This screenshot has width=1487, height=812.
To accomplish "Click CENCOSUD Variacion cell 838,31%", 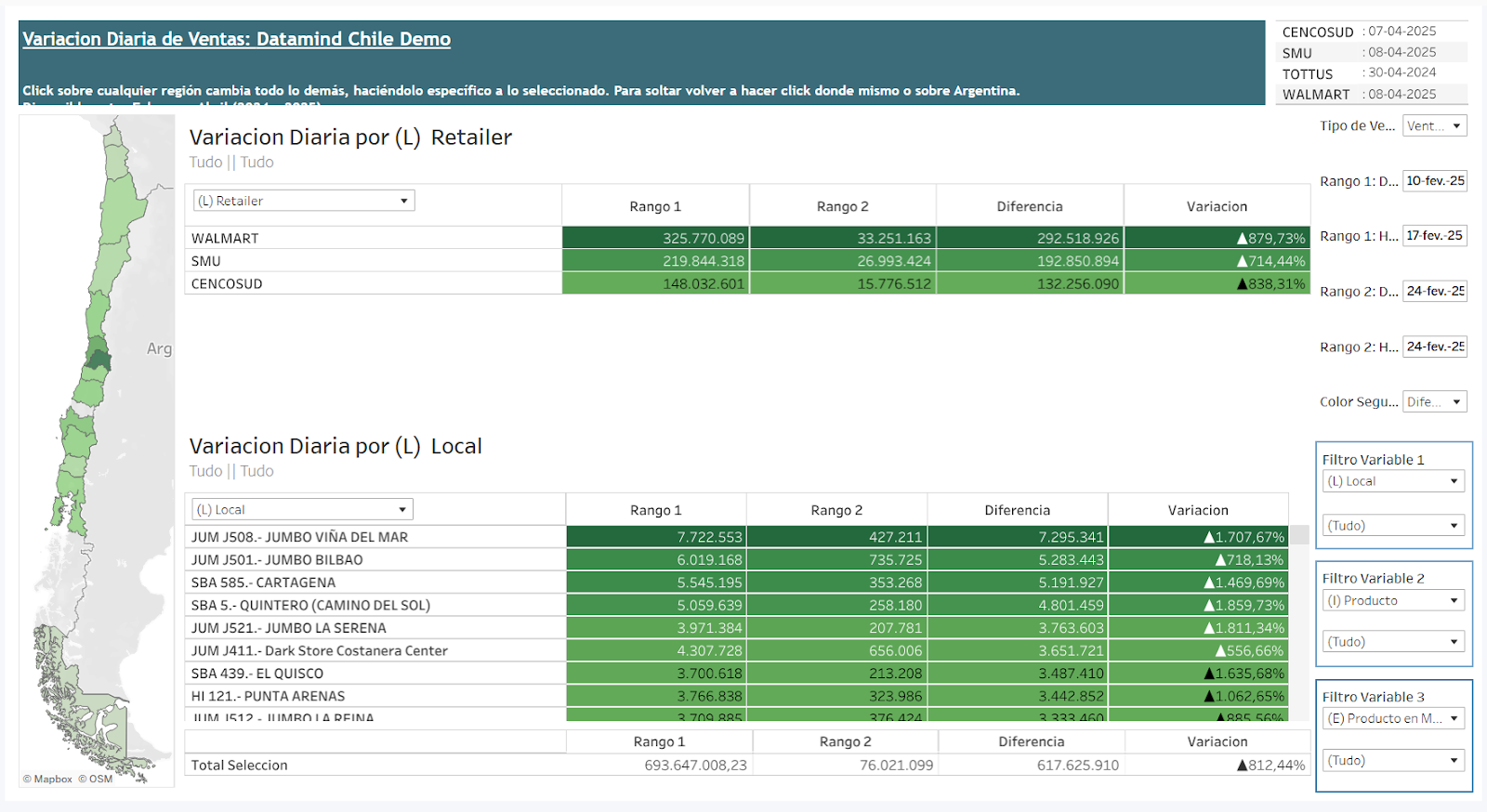I will tap(1217, 283).
